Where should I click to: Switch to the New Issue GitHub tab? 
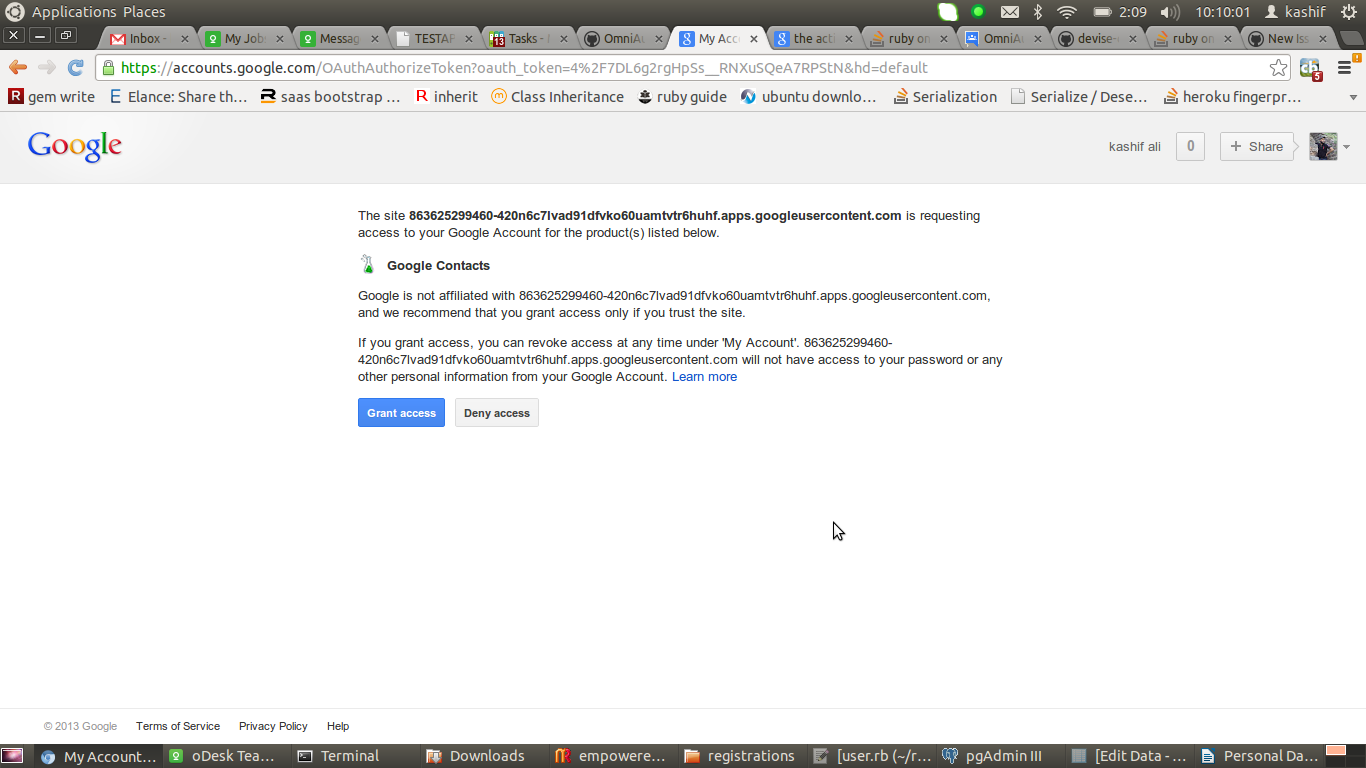pyautogui.click(x=1288, y=39)
